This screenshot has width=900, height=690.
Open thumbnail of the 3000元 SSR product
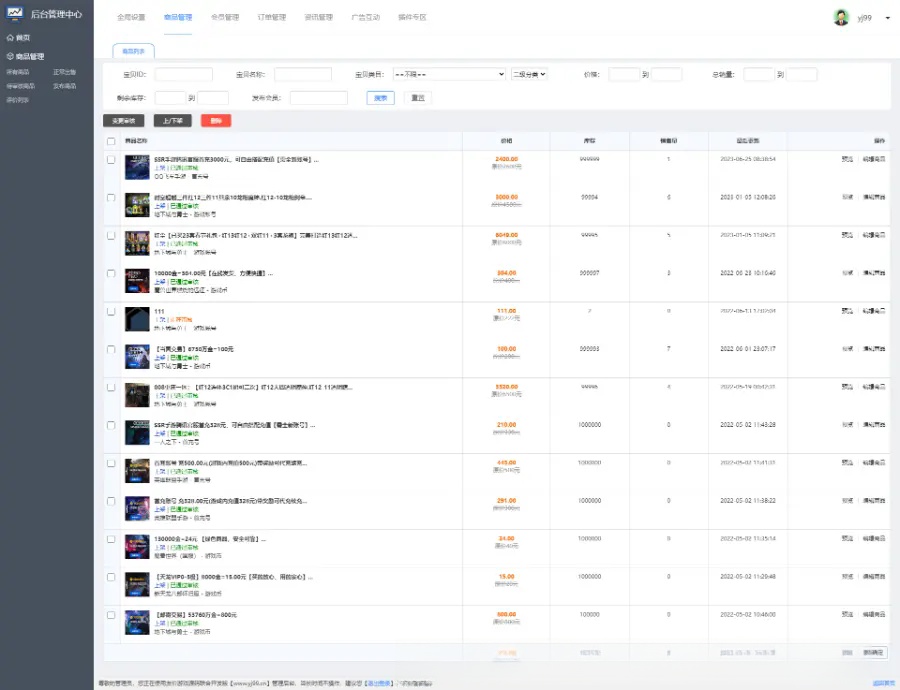(x=137, y=166)
